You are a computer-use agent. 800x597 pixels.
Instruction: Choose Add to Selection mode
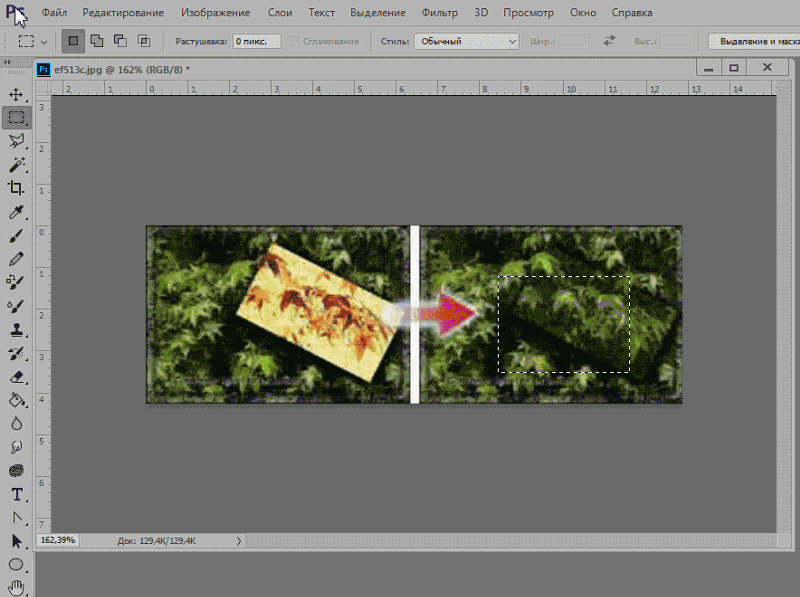pos(96,41)
